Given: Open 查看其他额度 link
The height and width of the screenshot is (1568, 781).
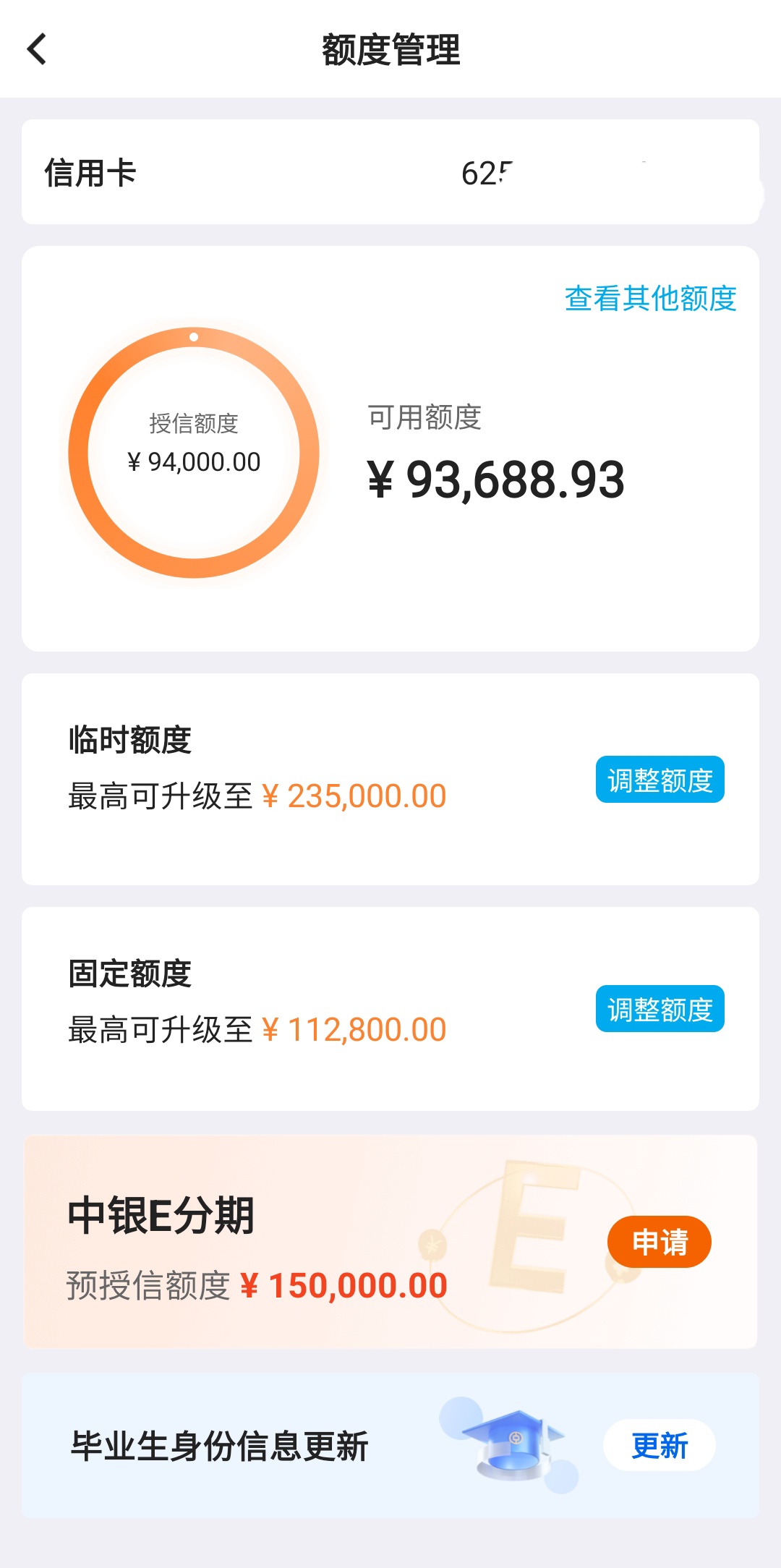Looking at the screenshot, I should point(650,298).
